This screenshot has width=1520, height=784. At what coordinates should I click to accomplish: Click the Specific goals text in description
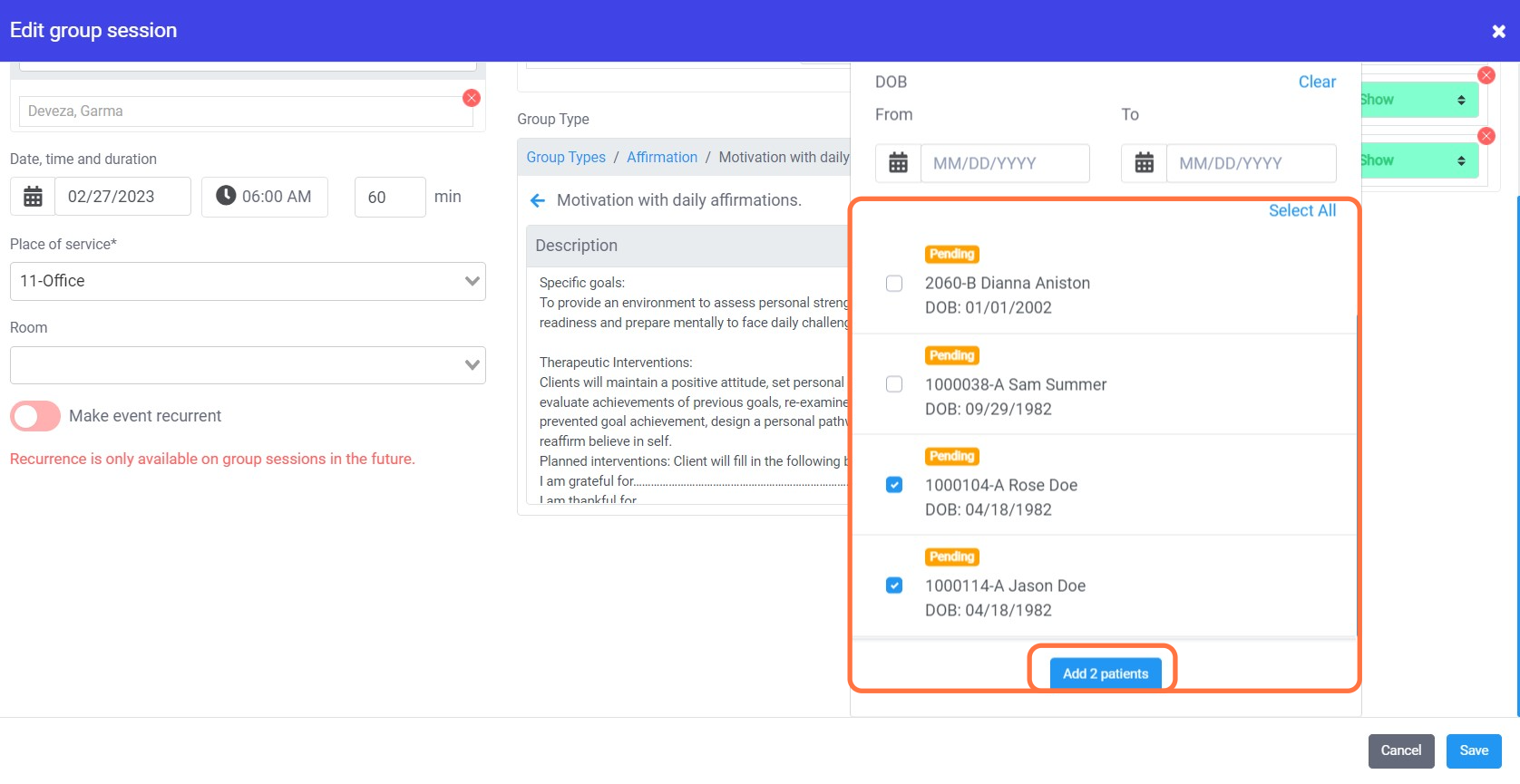[582, 283]
